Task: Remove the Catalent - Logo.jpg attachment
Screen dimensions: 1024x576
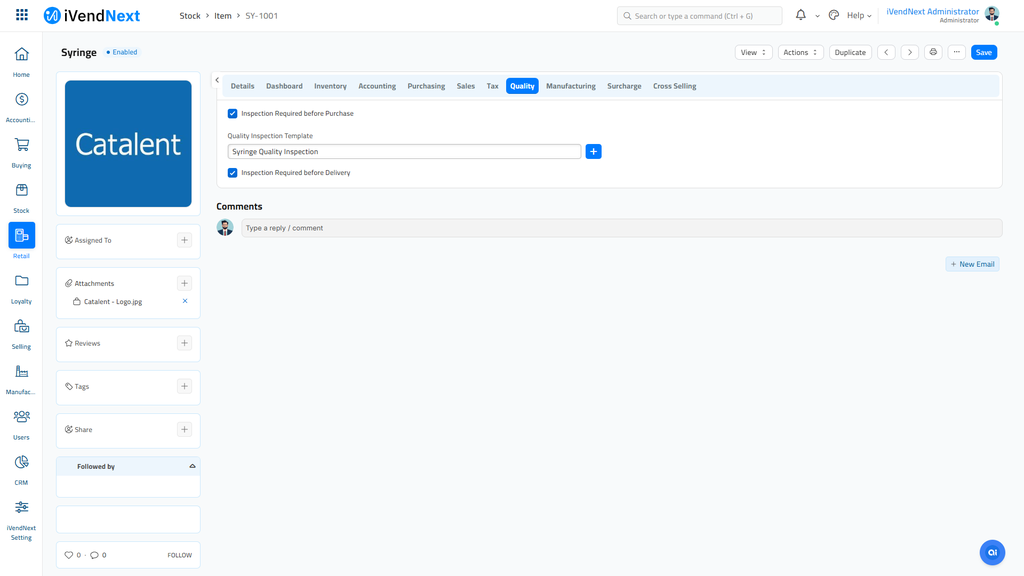Action: tap(185, 301)
